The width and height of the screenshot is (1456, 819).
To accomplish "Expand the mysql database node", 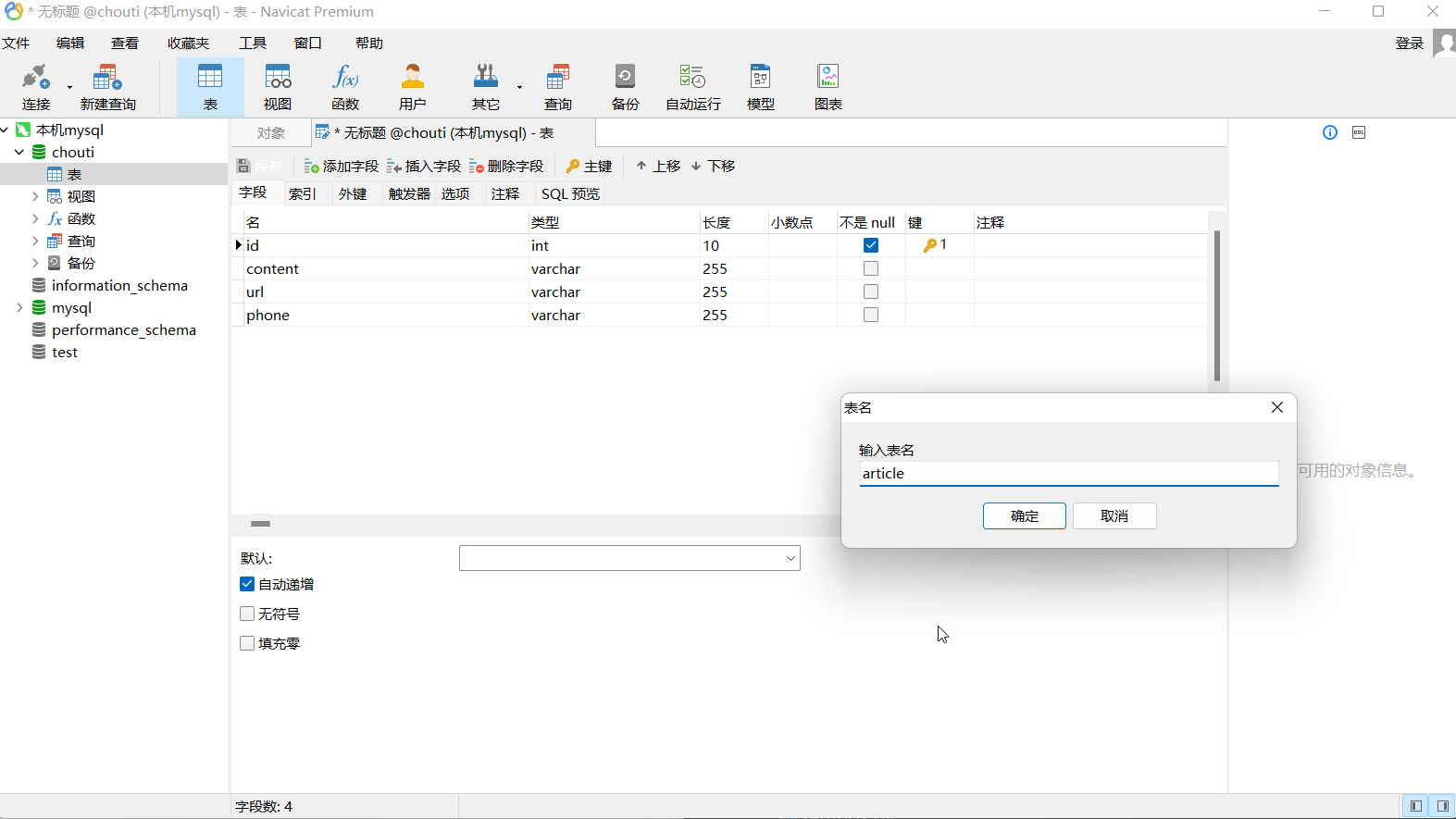I will coord(19,307).
